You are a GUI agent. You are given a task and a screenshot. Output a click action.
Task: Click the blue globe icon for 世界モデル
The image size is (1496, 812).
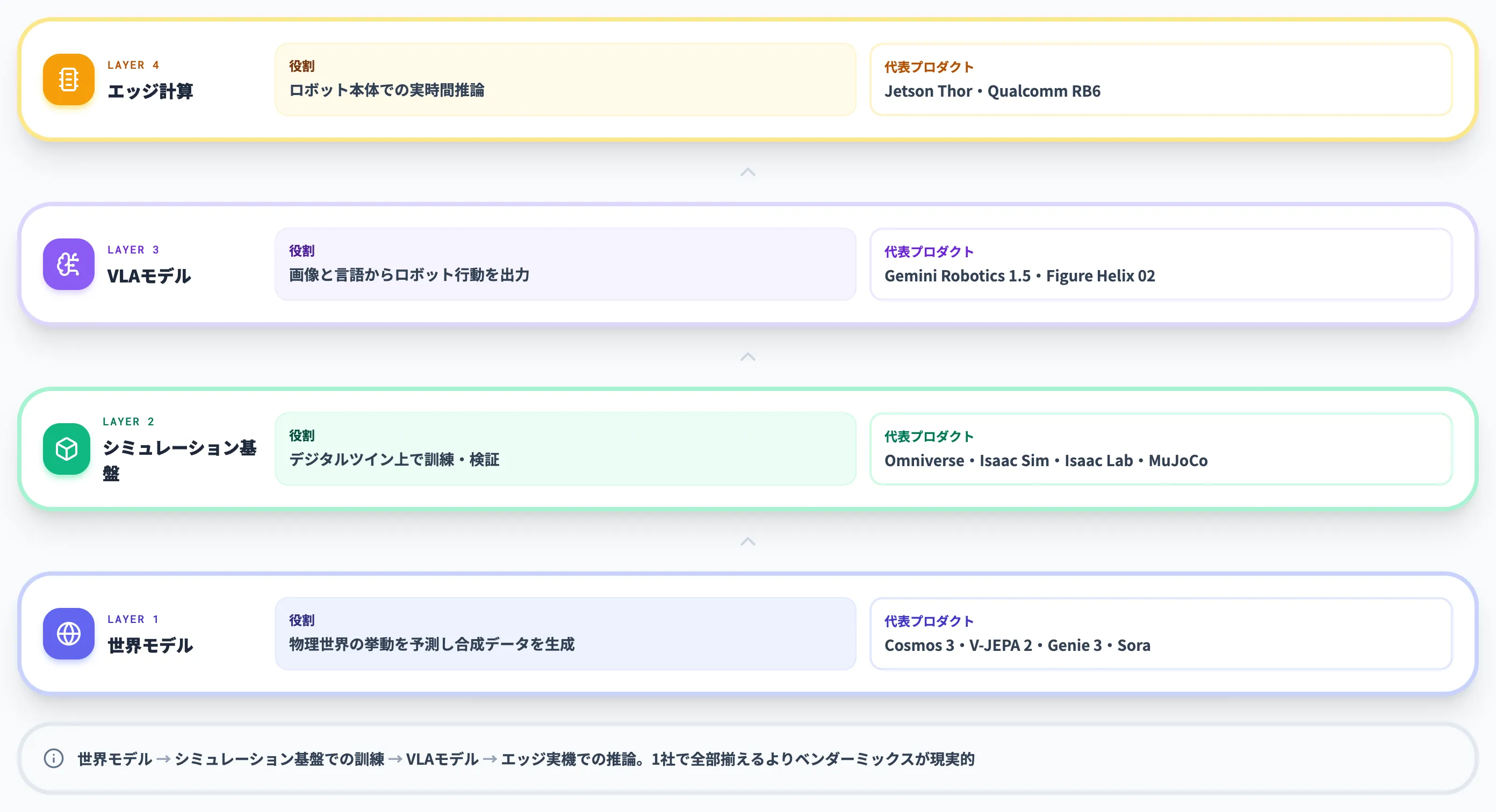pos(69,633)
